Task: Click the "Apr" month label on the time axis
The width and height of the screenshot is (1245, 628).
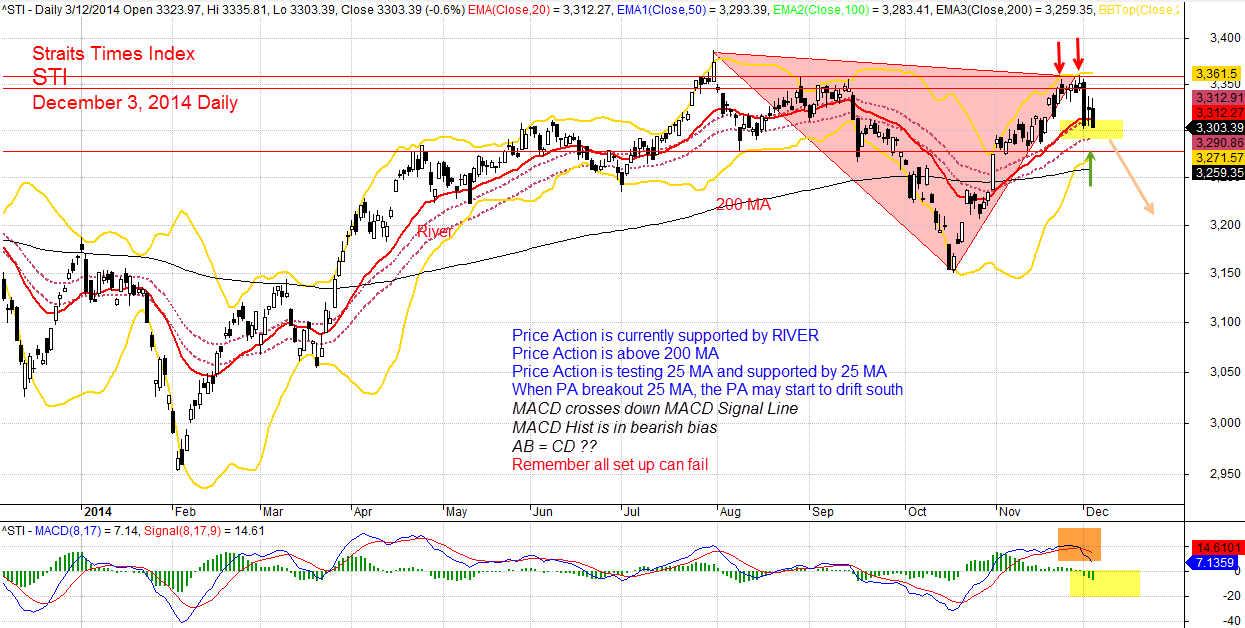Action: pyautogui.click(x=363, y=510)
